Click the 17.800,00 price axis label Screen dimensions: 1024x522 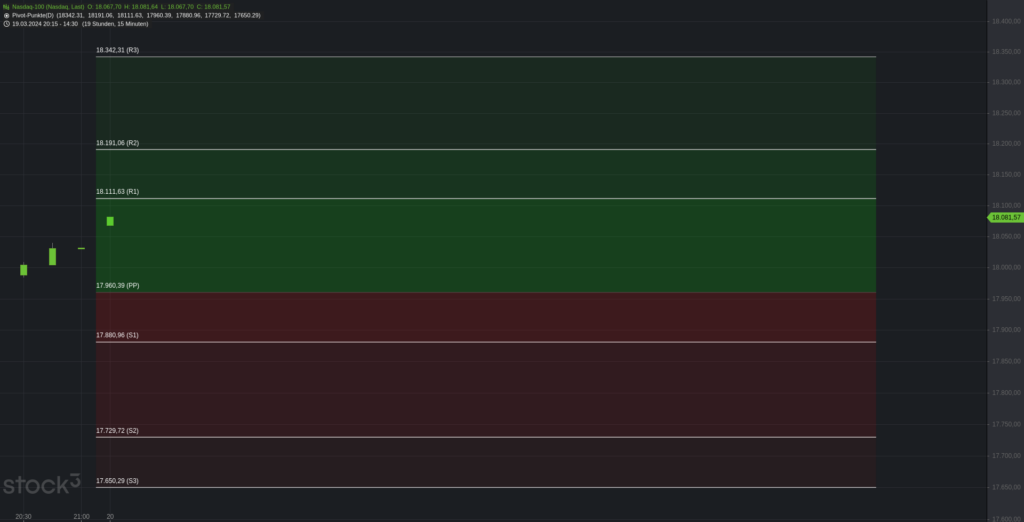(x=1004, y=393)
